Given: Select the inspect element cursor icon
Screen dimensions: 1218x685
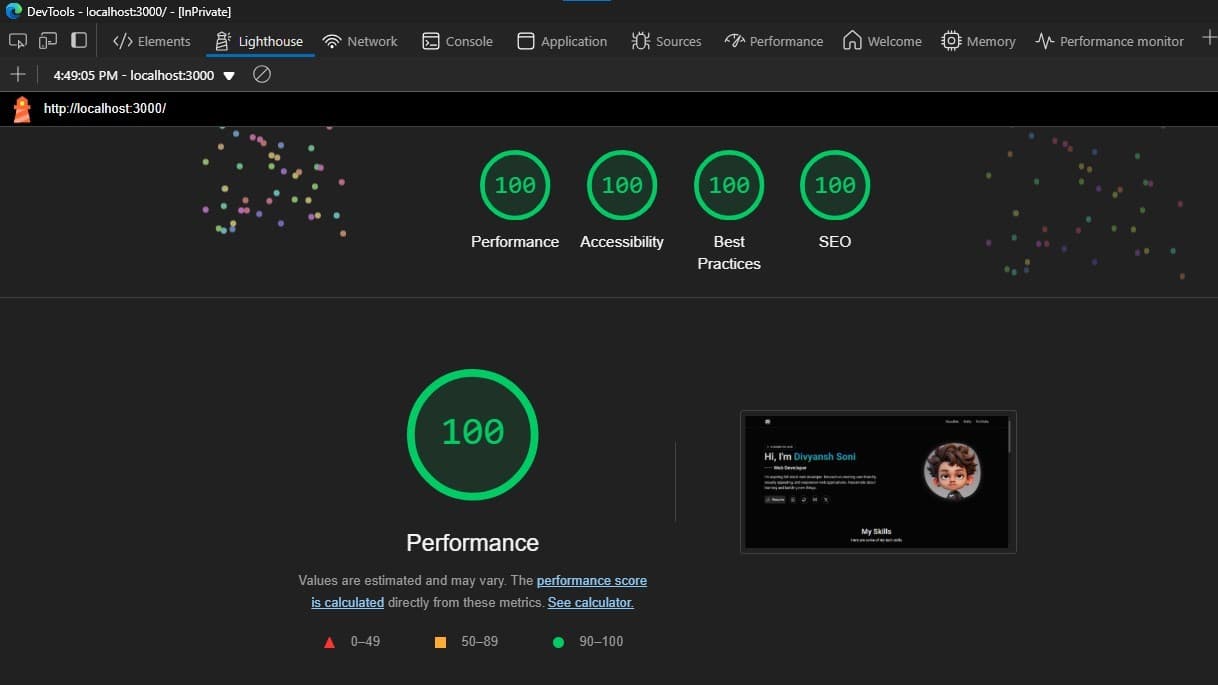Looking at the screenshot, I should pos(17,41).
